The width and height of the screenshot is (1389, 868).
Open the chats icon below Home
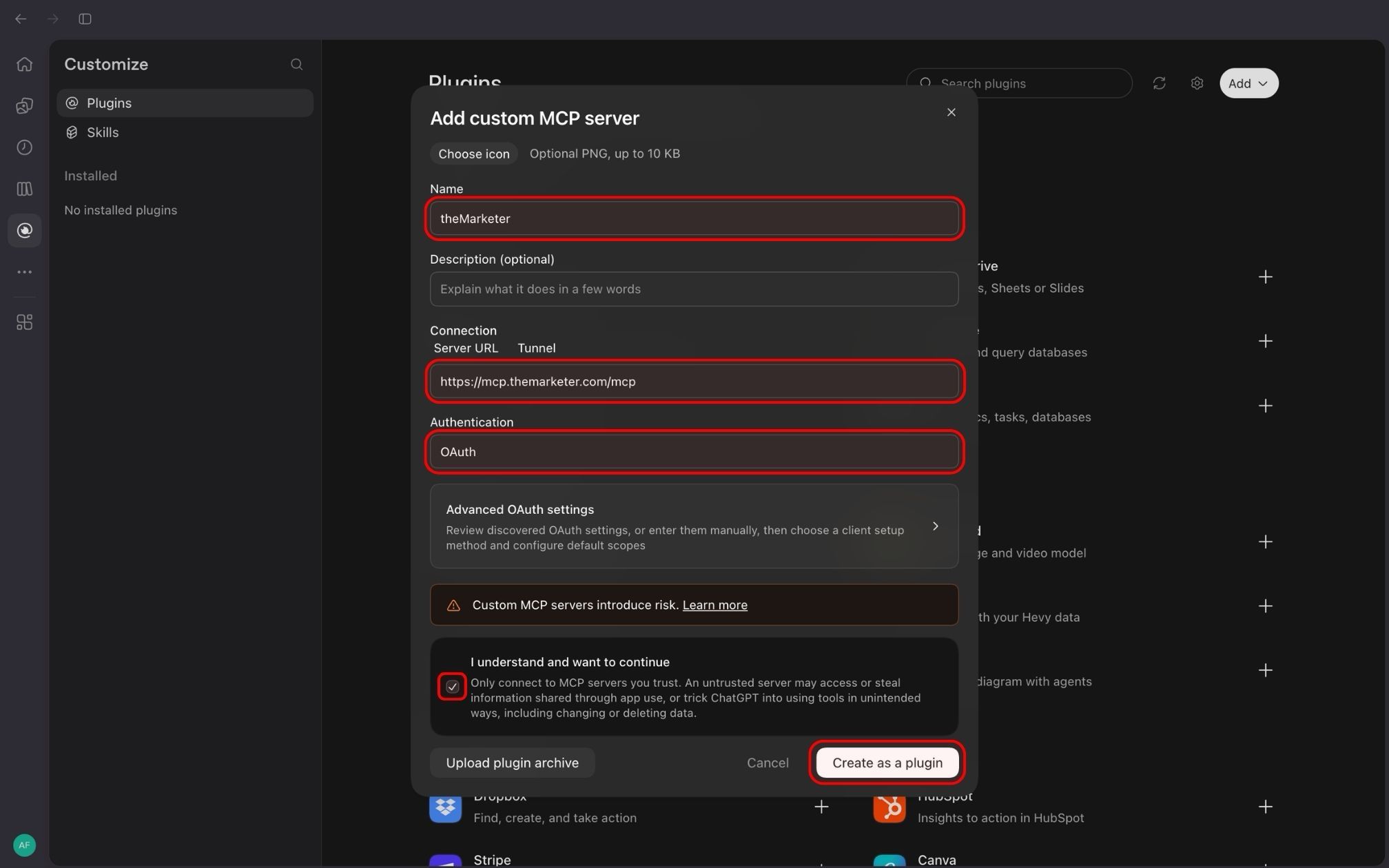click(25, 105)
